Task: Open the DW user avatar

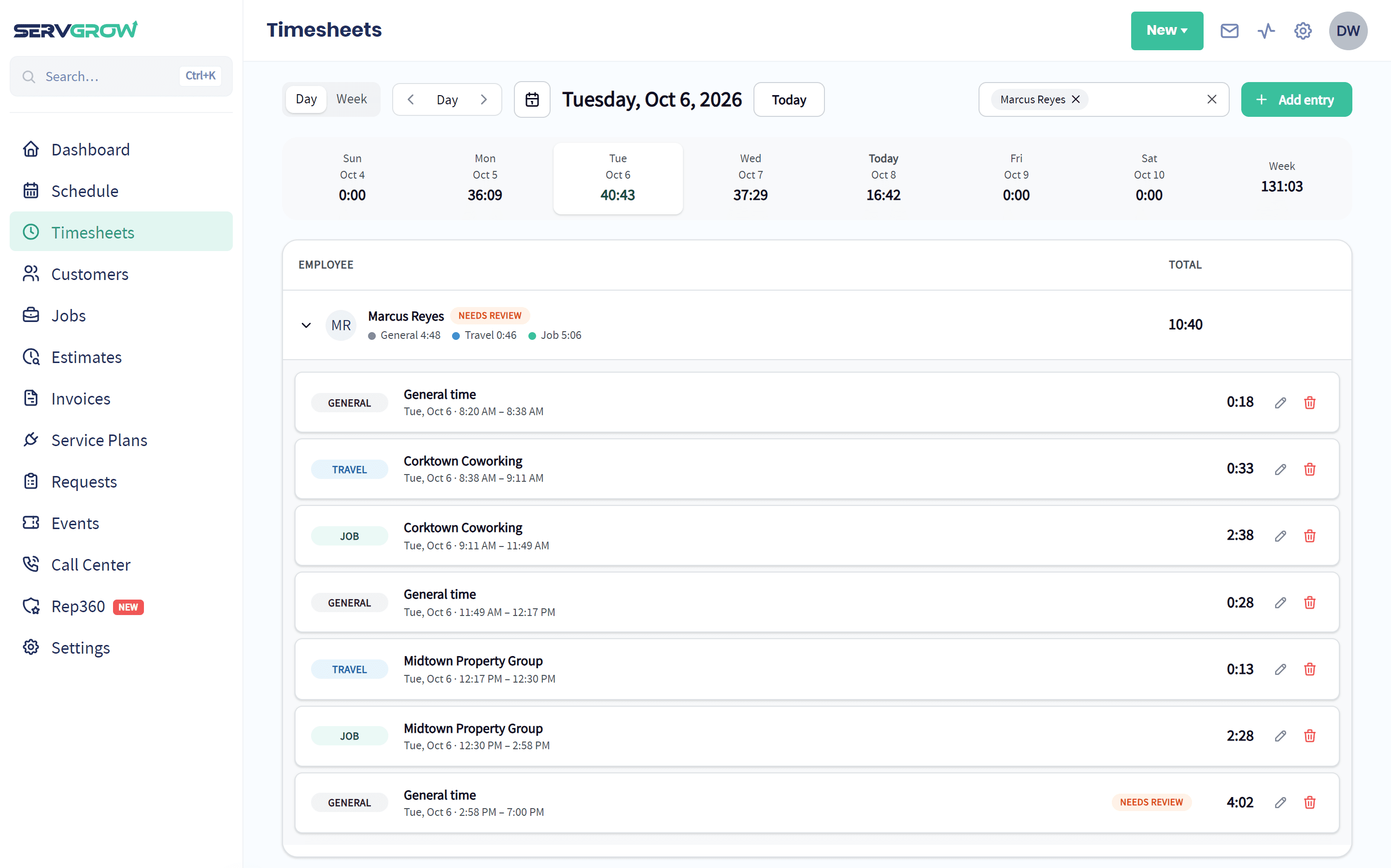Action: point(1348,30)
